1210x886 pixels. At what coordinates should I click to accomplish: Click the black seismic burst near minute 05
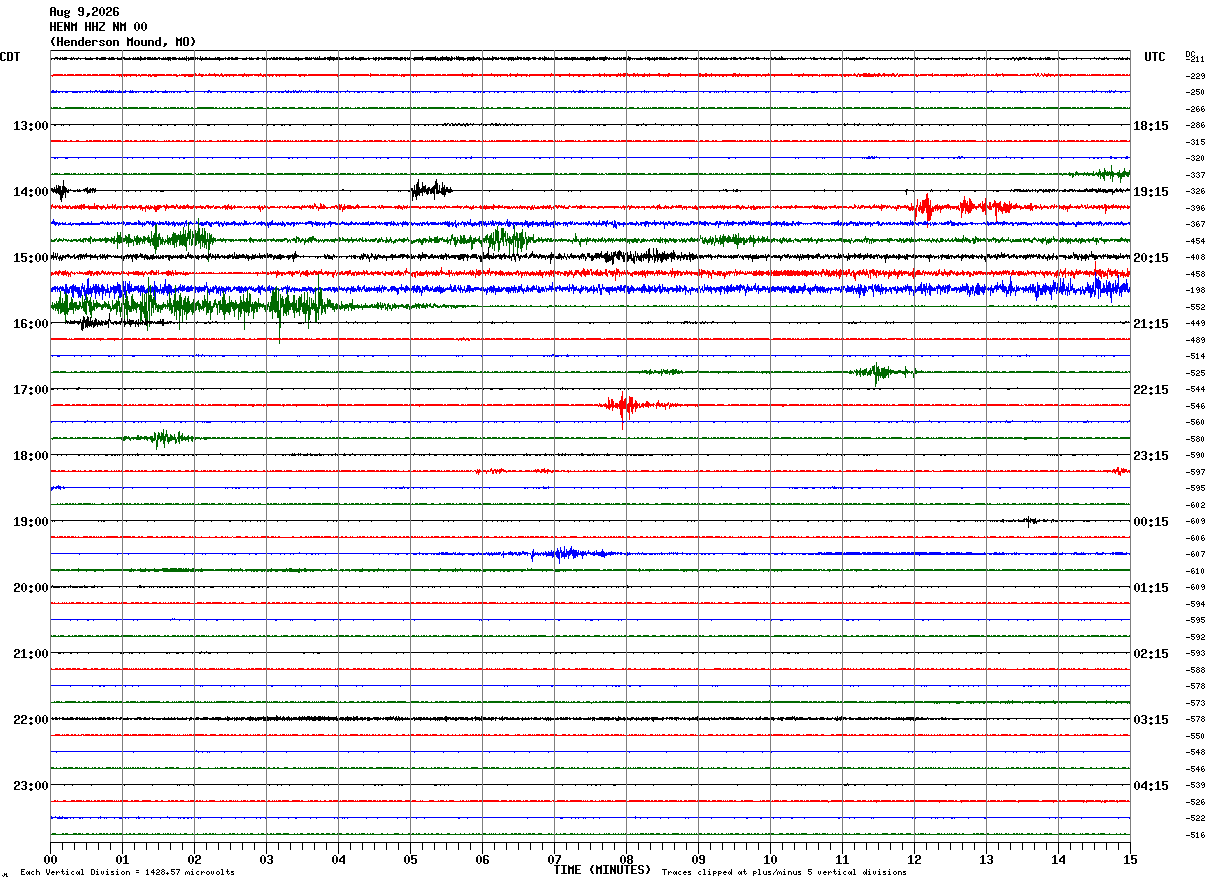click(431, 189)
